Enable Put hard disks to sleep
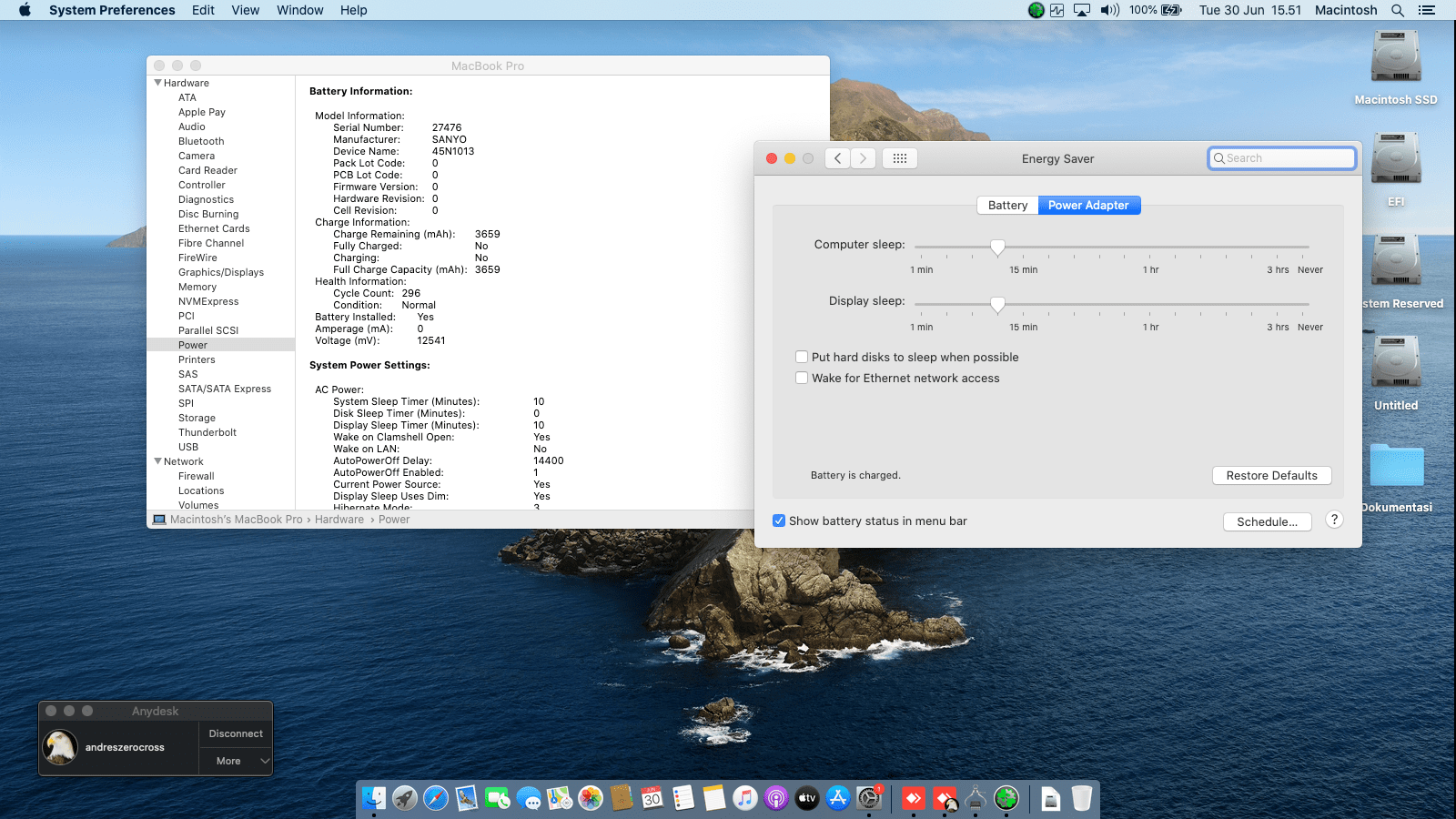The height and width of the screenshot is (819, 1456). pos(802,357)
